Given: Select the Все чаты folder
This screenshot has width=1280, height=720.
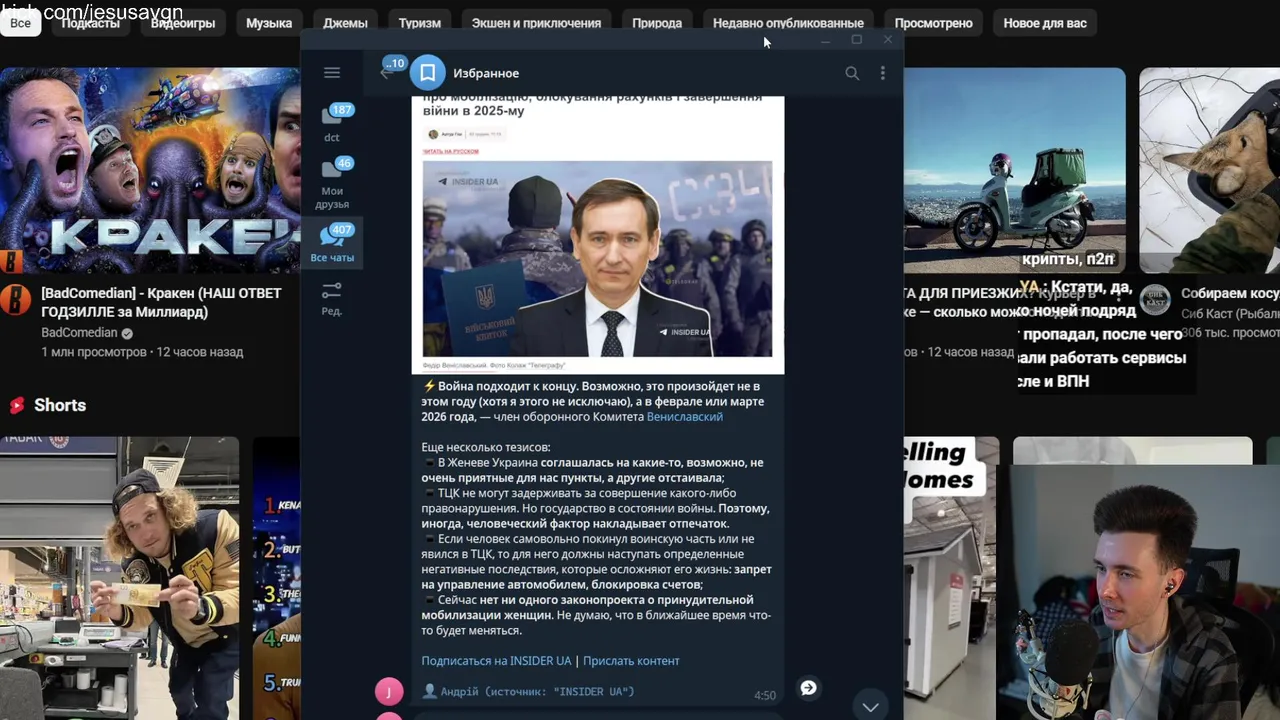Looking at the screenshot, I should [x=332, y=243].
